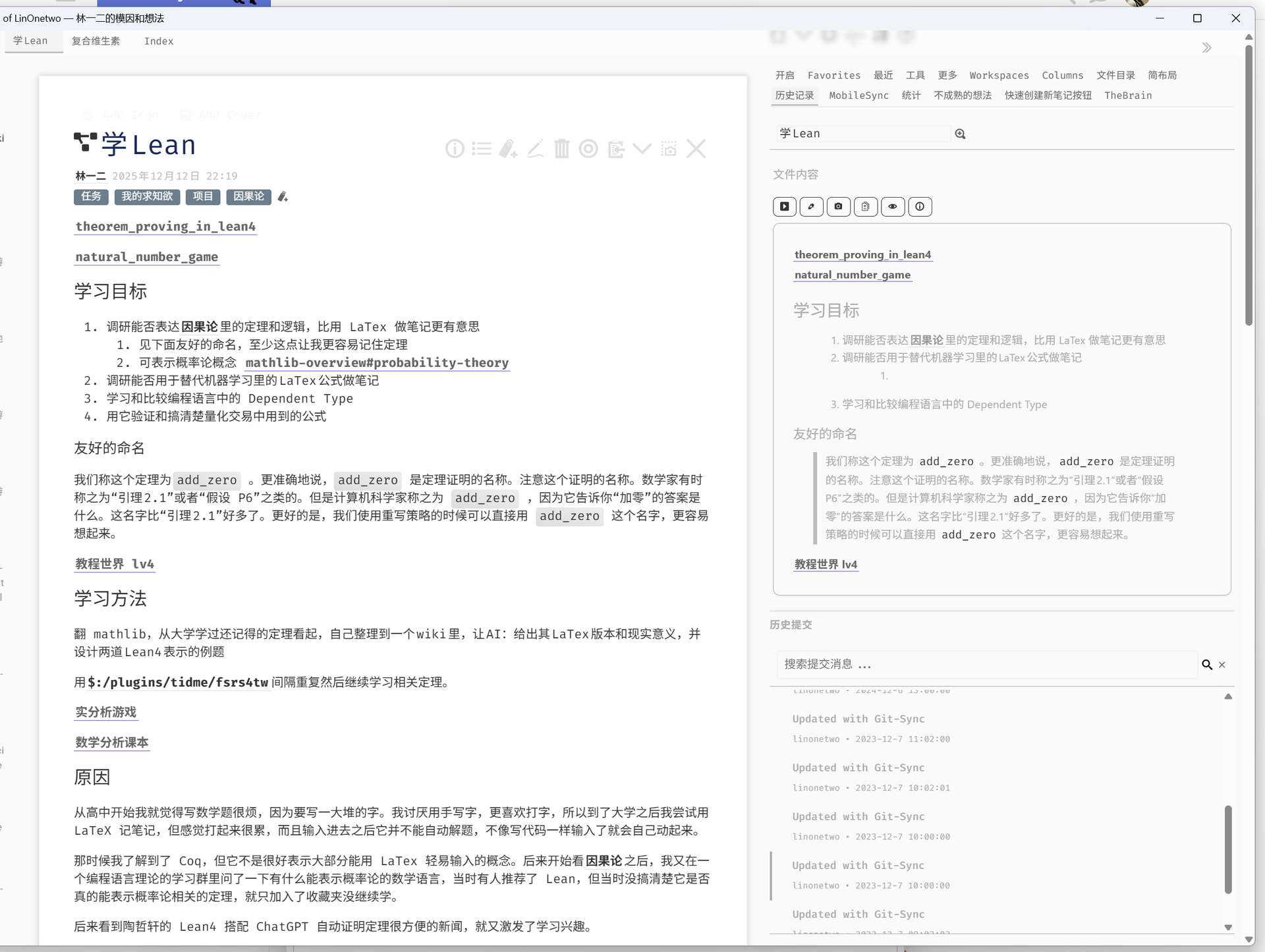Click the add-tag icon in tiddler toolbar
Screen dimensions: 1265x952
[x=508, y=149]
